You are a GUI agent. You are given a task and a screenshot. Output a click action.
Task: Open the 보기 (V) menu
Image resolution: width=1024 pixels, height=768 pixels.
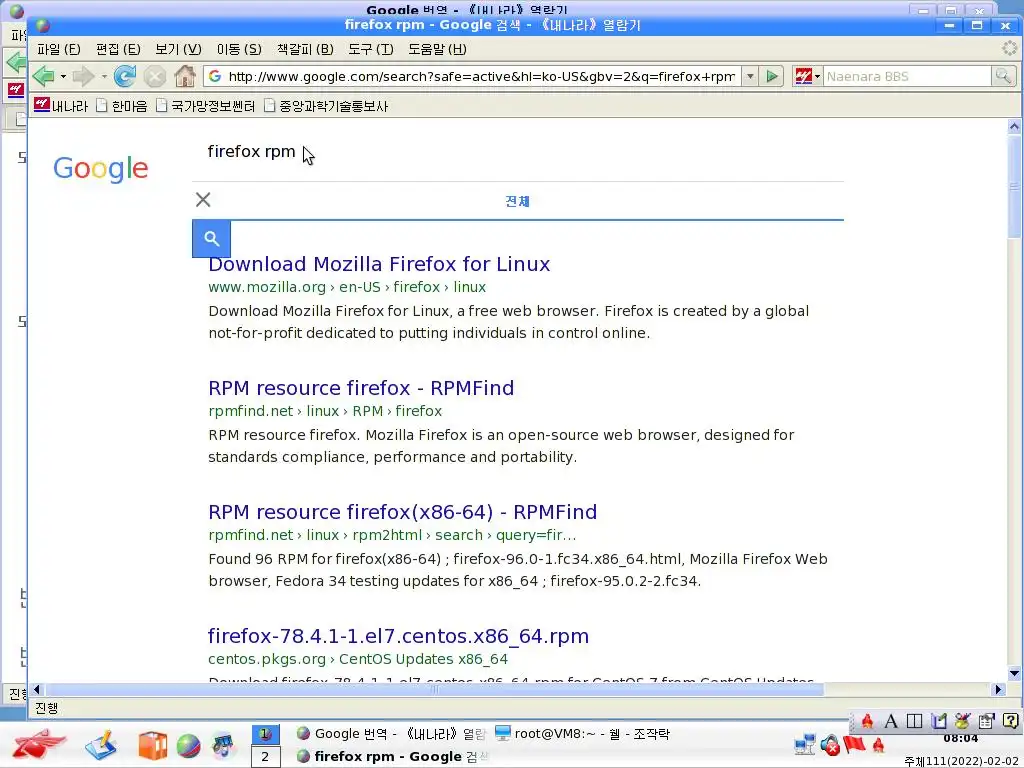pos(178,49)
